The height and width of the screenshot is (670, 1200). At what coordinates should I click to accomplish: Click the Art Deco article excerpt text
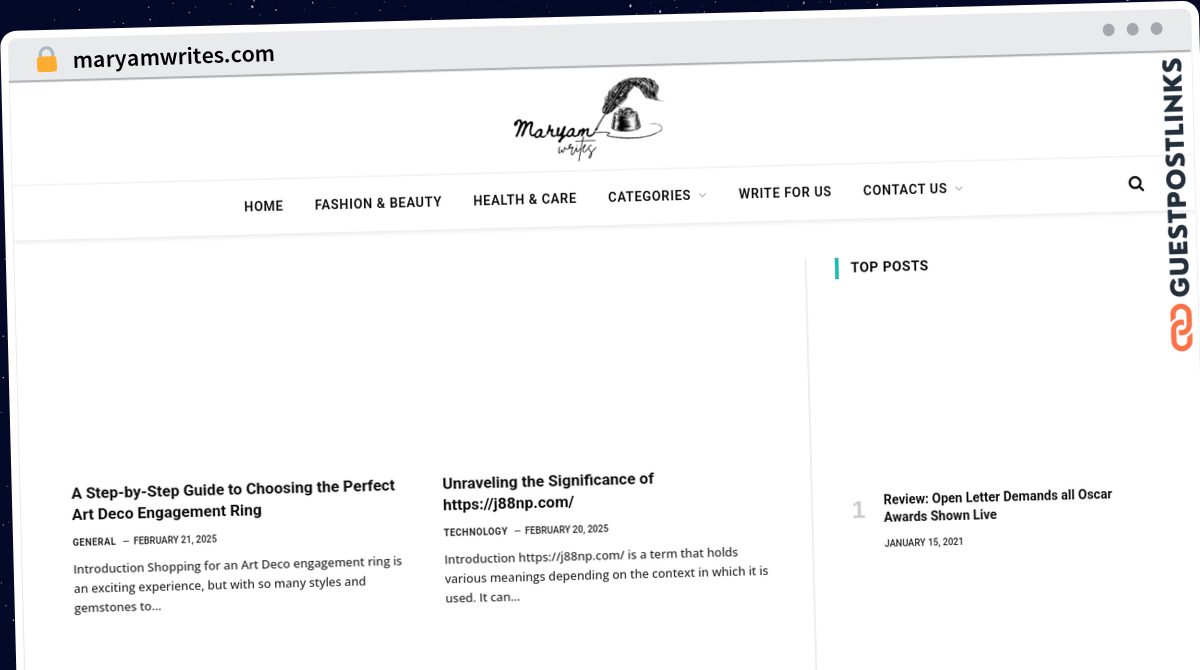(238, 583)
